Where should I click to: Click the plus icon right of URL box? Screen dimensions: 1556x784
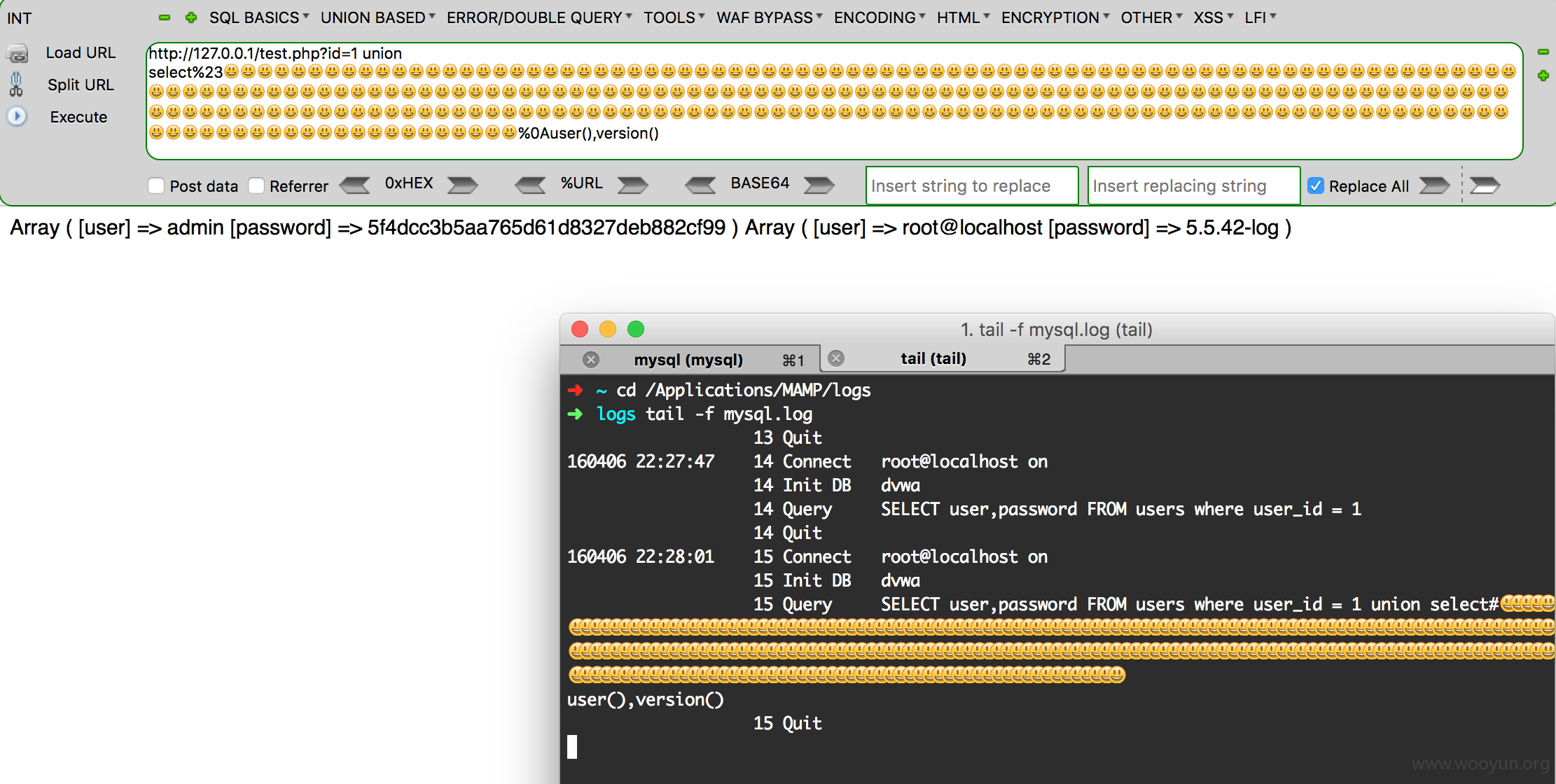pyautogui.click(x=1543, y=75)
